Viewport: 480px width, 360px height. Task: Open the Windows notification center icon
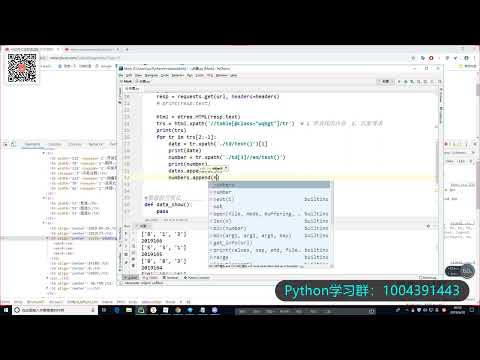click(472, 310)
